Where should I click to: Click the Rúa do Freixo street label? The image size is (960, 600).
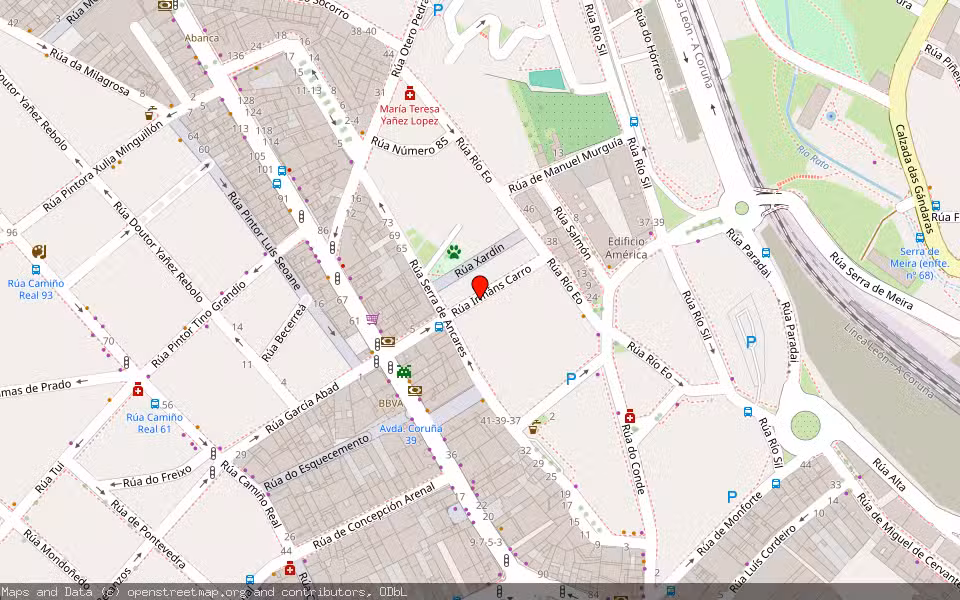tap(157, 476)
